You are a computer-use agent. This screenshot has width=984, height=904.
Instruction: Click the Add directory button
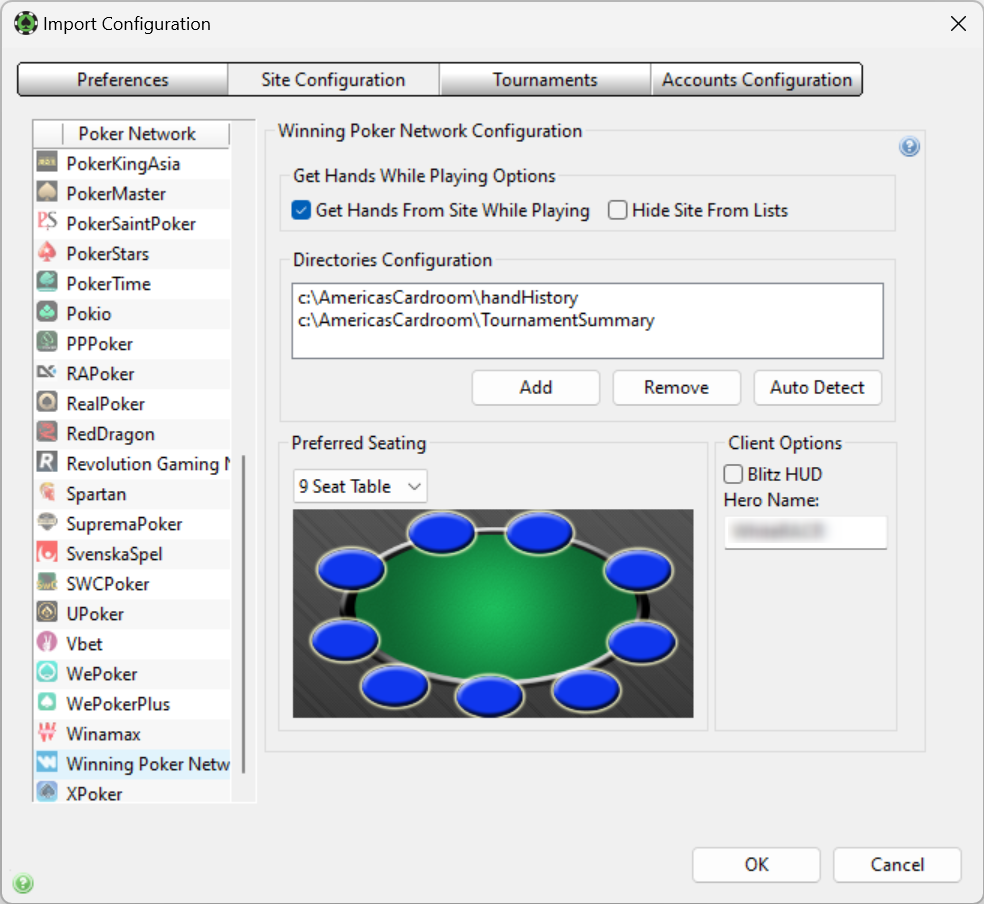(x=536, y=388)
